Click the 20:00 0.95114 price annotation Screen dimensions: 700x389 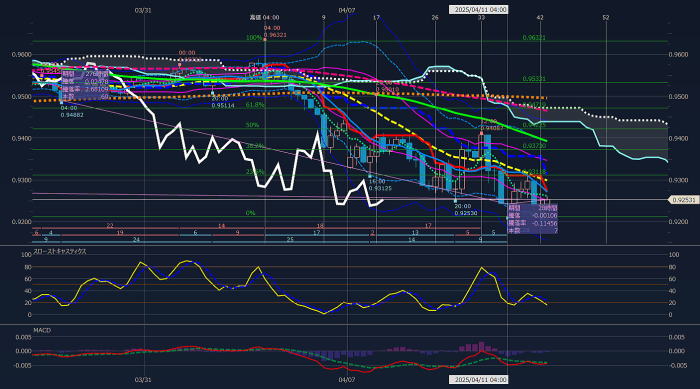223,102
